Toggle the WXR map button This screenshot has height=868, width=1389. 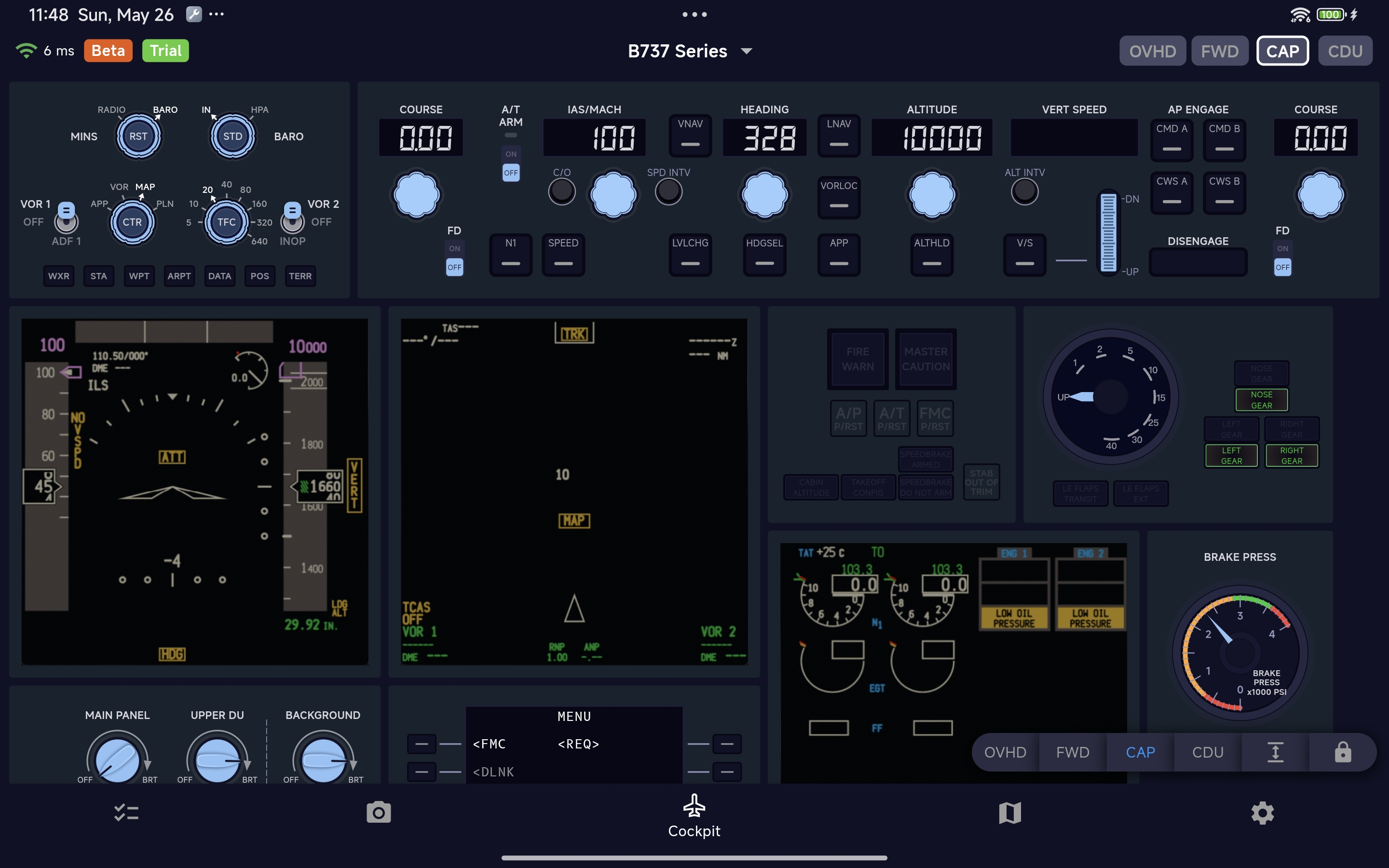(x=58, y=276)
